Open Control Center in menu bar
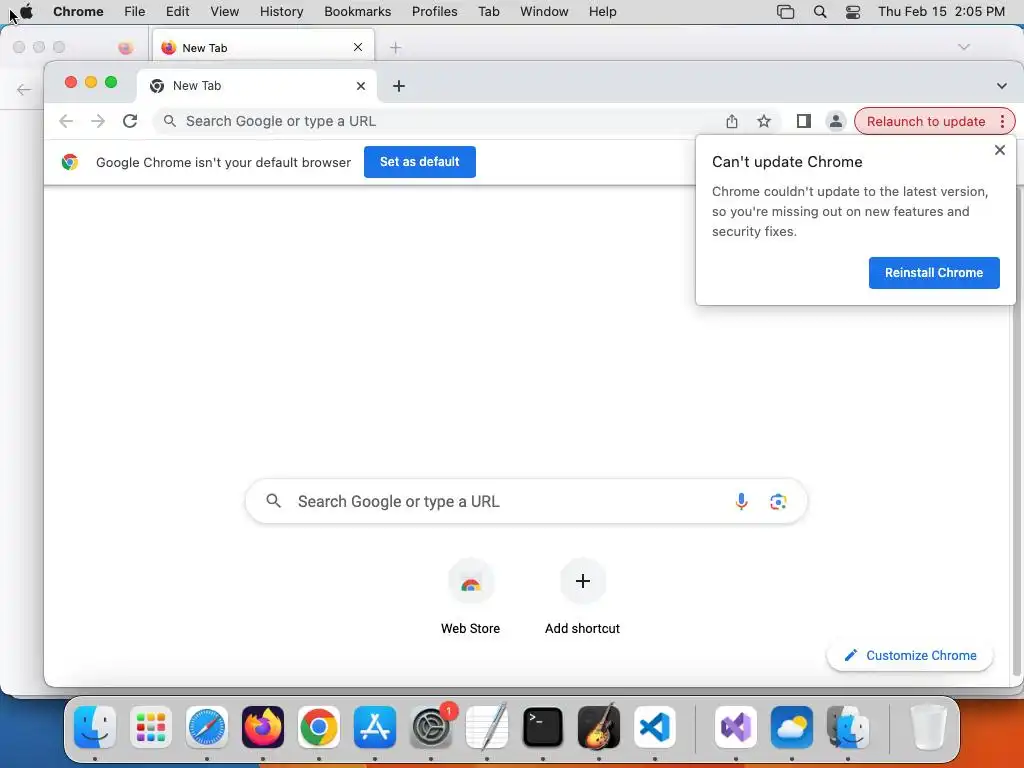Viewport: 1024px width, 768px height. pyautogui.click(x=852, y=12)
